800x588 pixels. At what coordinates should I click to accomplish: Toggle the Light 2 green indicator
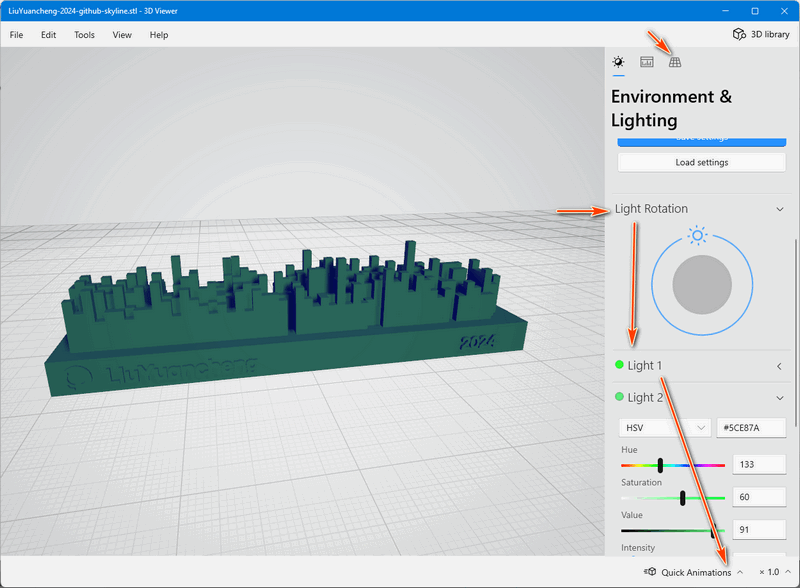(x=619, y=397)
